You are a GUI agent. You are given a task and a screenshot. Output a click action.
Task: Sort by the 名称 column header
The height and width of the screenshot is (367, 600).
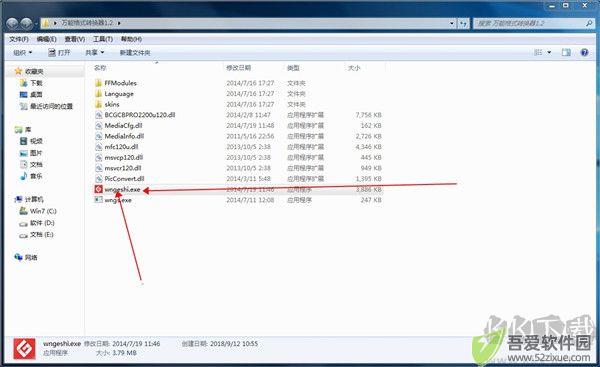click(100, 68)
